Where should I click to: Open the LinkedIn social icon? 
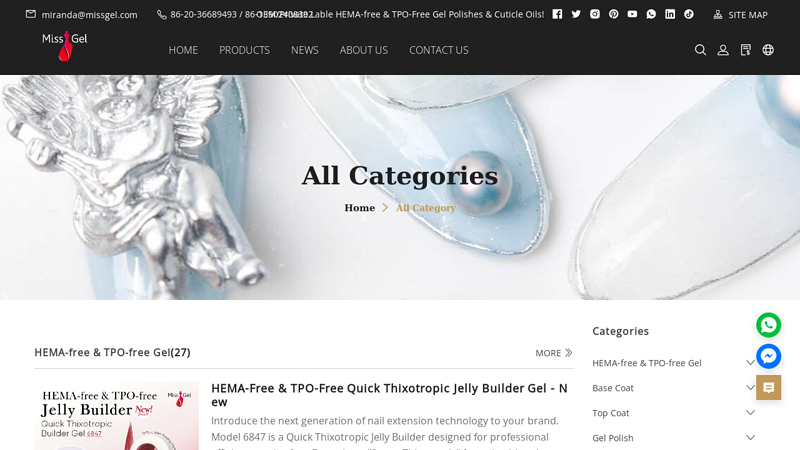(x=670, y=14)
